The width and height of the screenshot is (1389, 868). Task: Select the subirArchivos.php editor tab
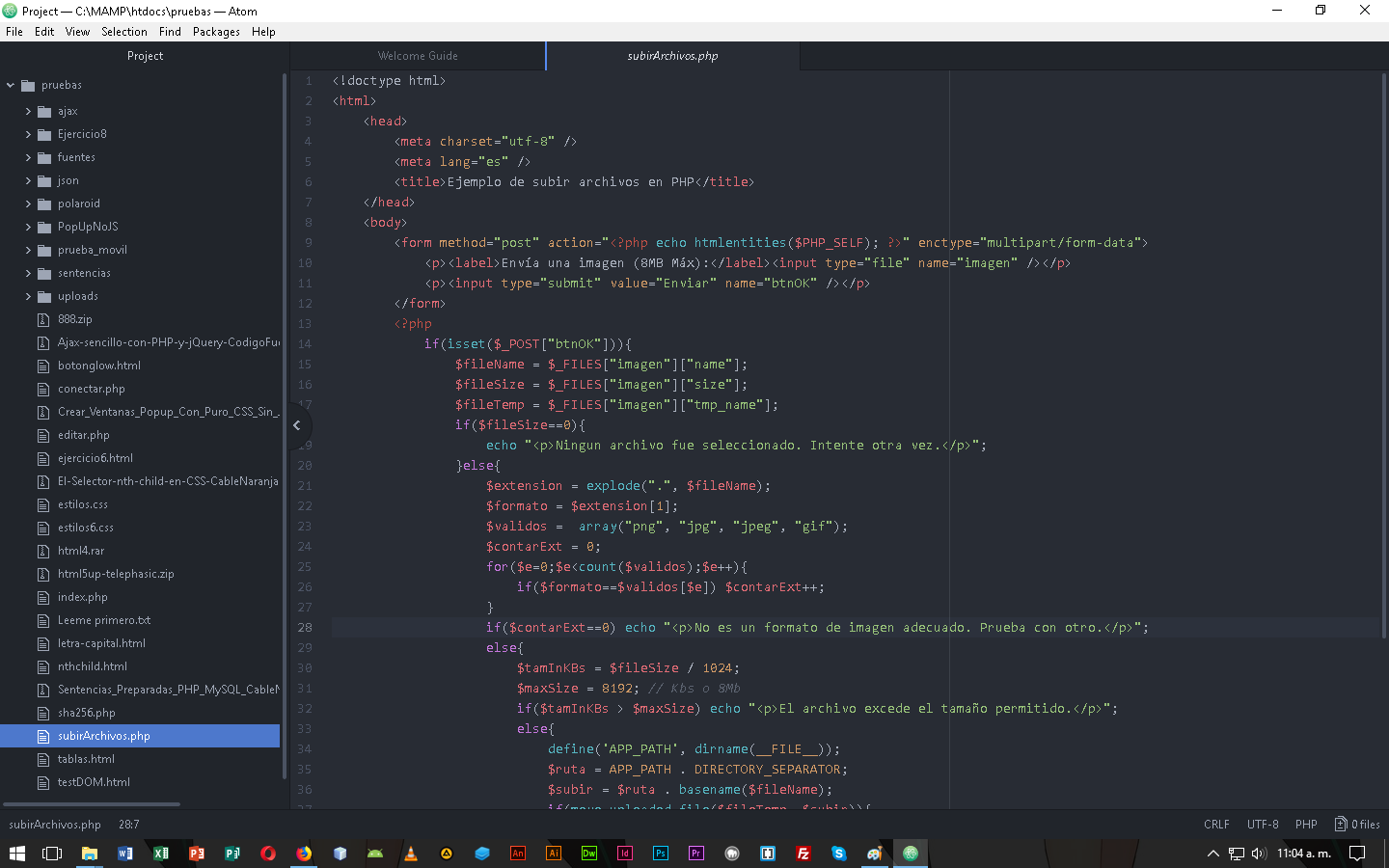coord(672,56)
